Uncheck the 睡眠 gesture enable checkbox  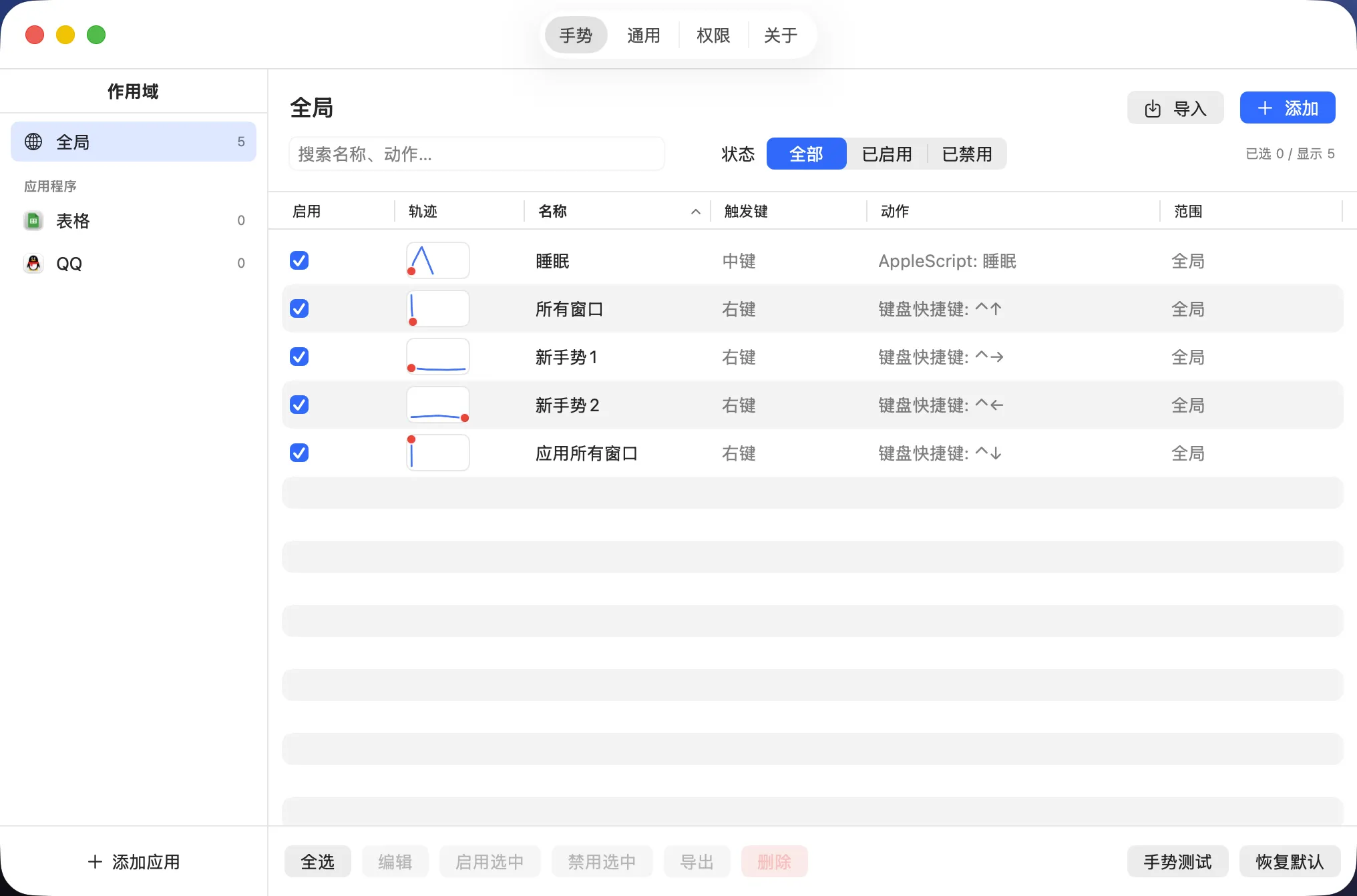click(x=299, y=260)
